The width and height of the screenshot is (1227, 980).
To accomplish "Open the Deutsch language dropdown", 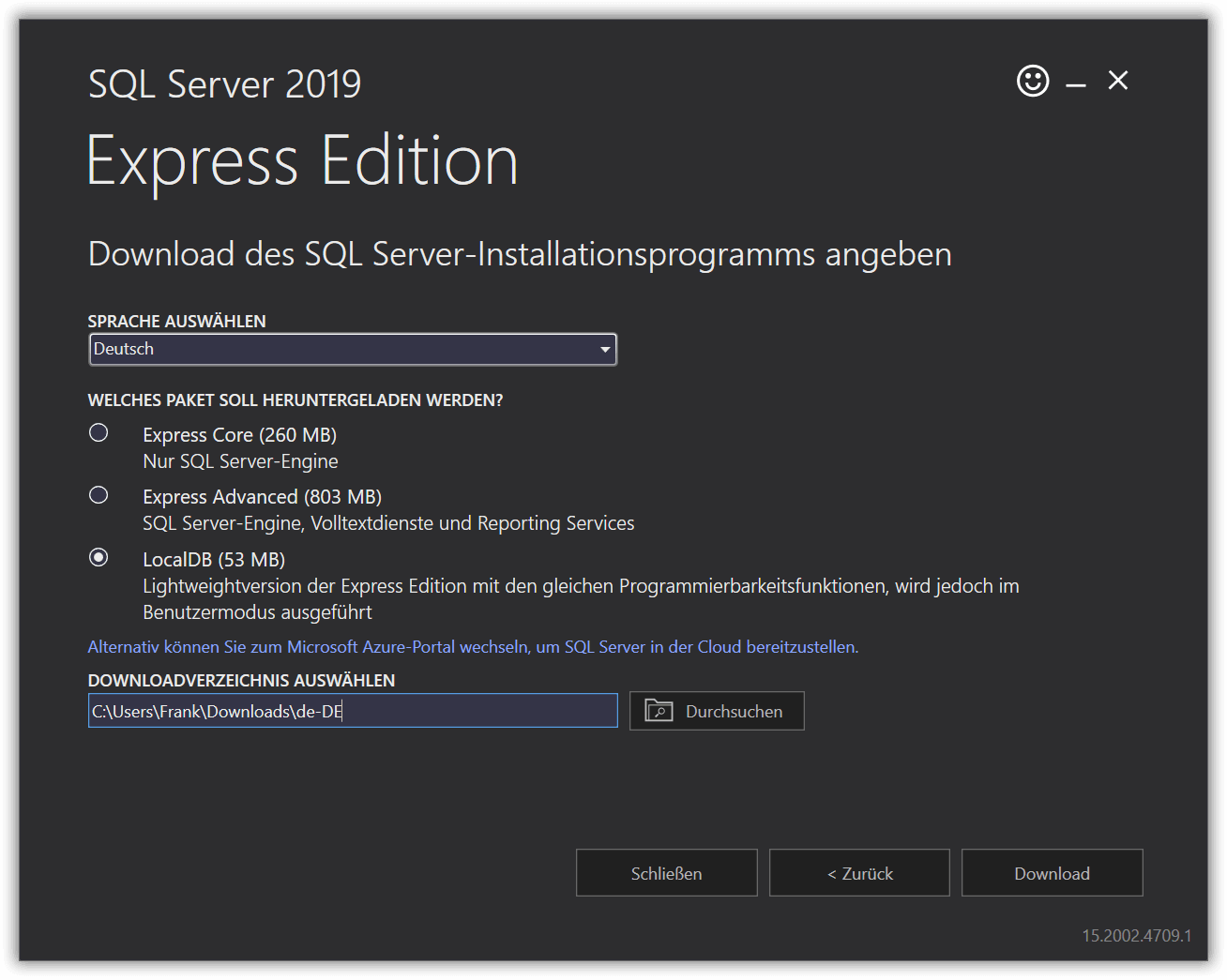I will 353,349.
